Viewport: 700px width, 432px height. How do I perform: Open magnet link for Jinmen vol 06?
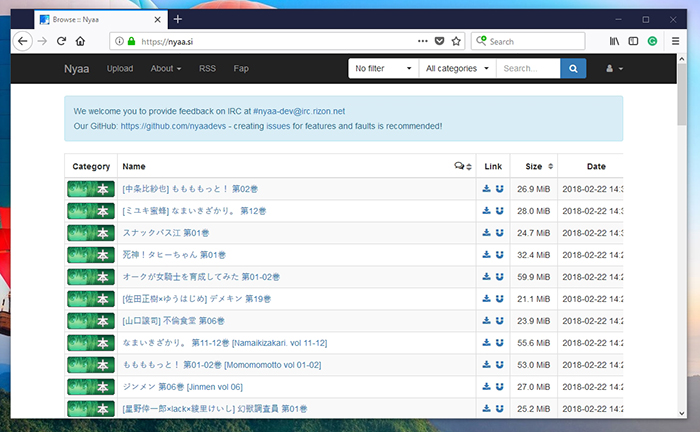pyautogui.click(x=500, y=386)
